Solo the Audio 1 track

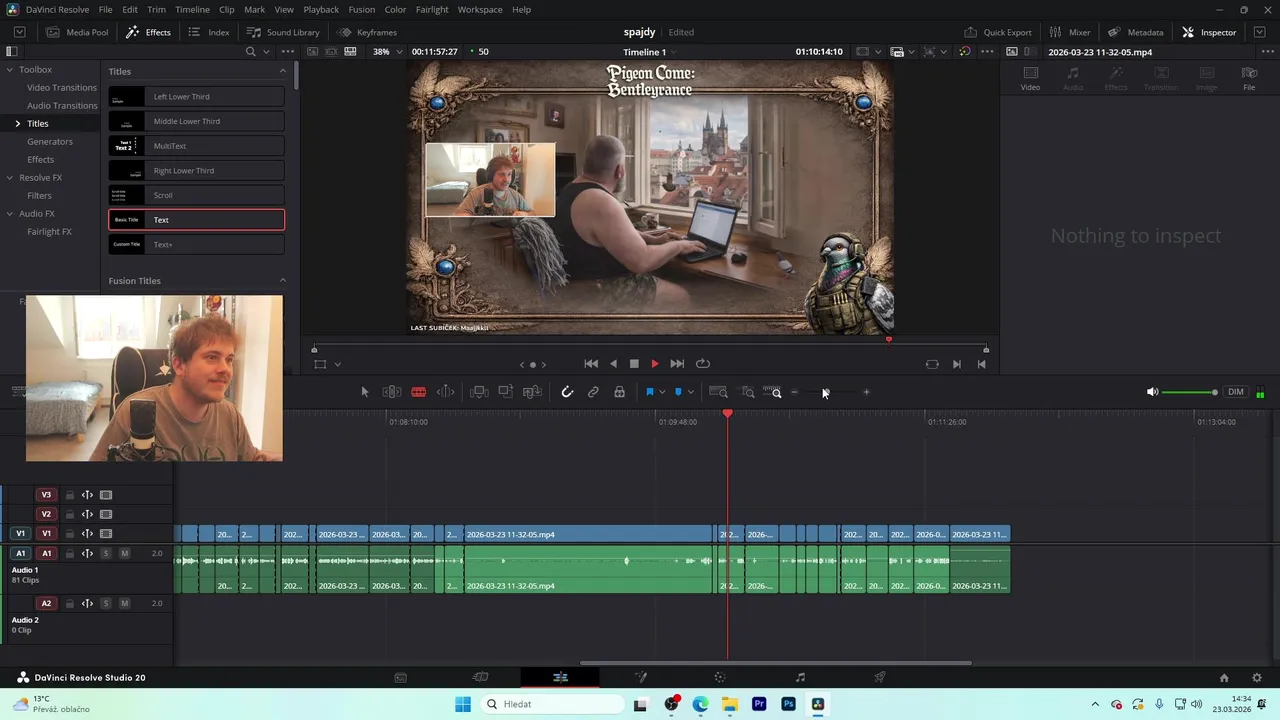(x=106, y=553)
